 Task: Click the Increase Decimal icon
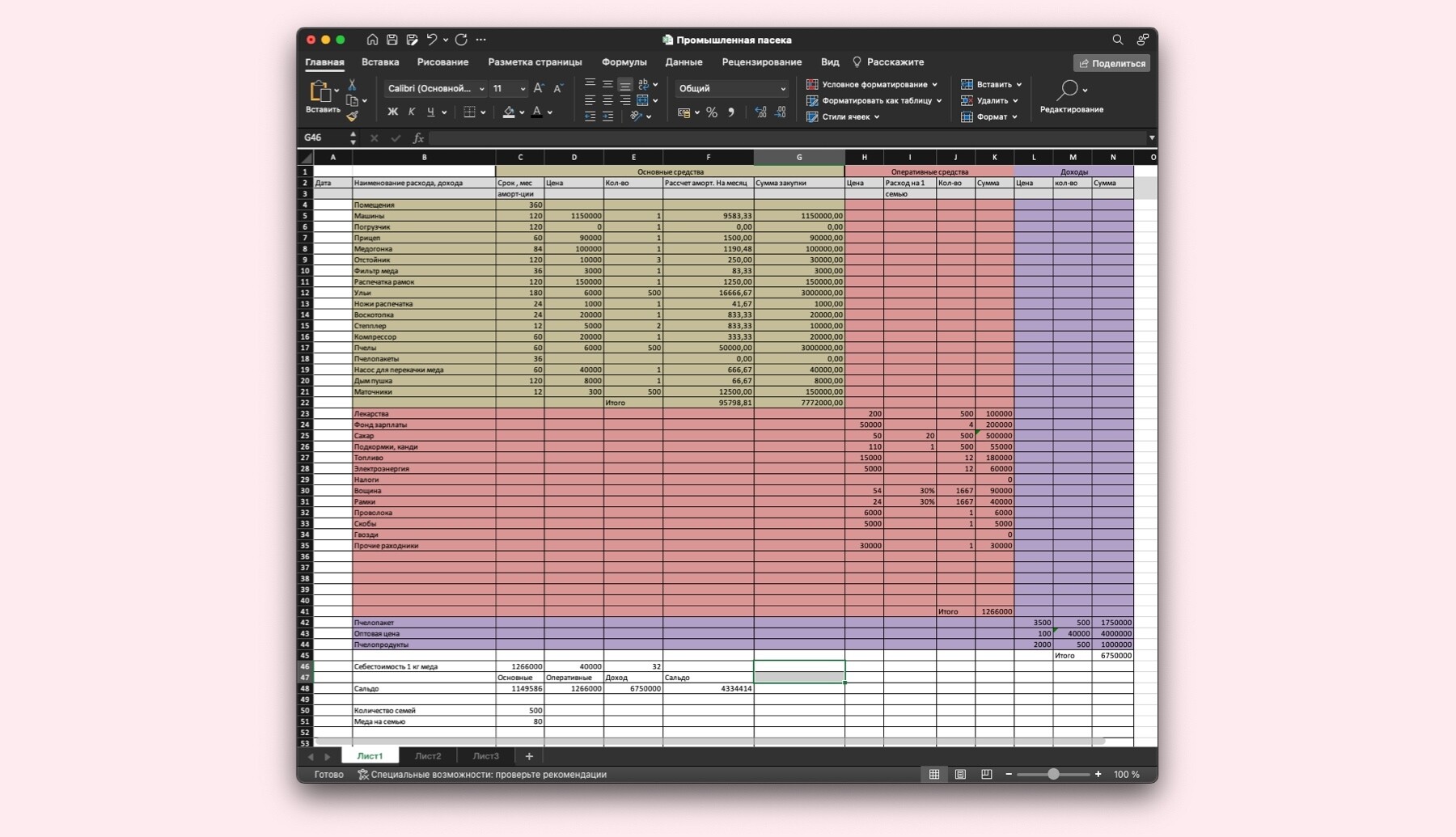[760, 112]
